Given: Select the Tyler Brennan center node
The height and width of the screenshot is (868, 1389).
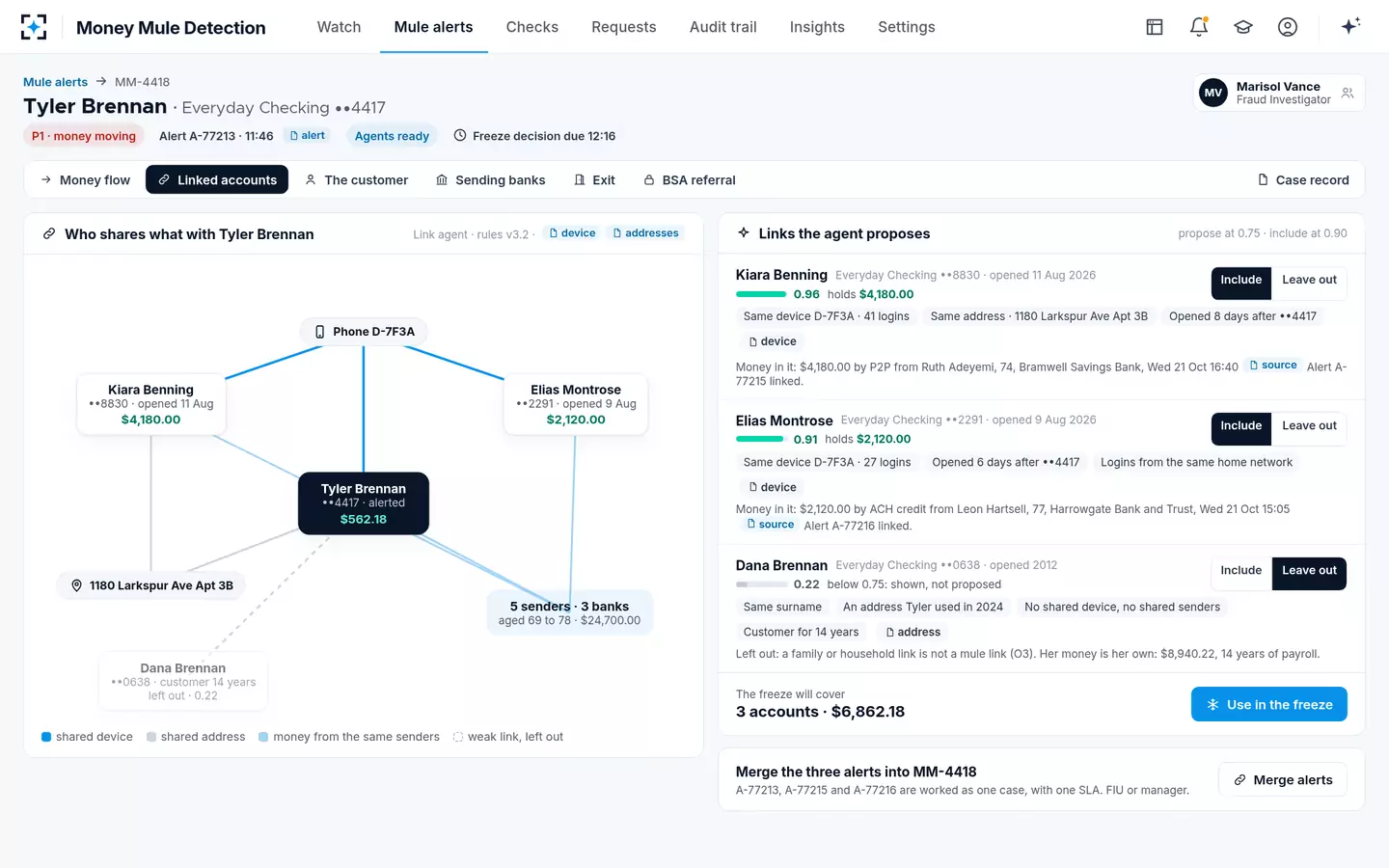Looking at the screenshot, I should tap(364, 503).
